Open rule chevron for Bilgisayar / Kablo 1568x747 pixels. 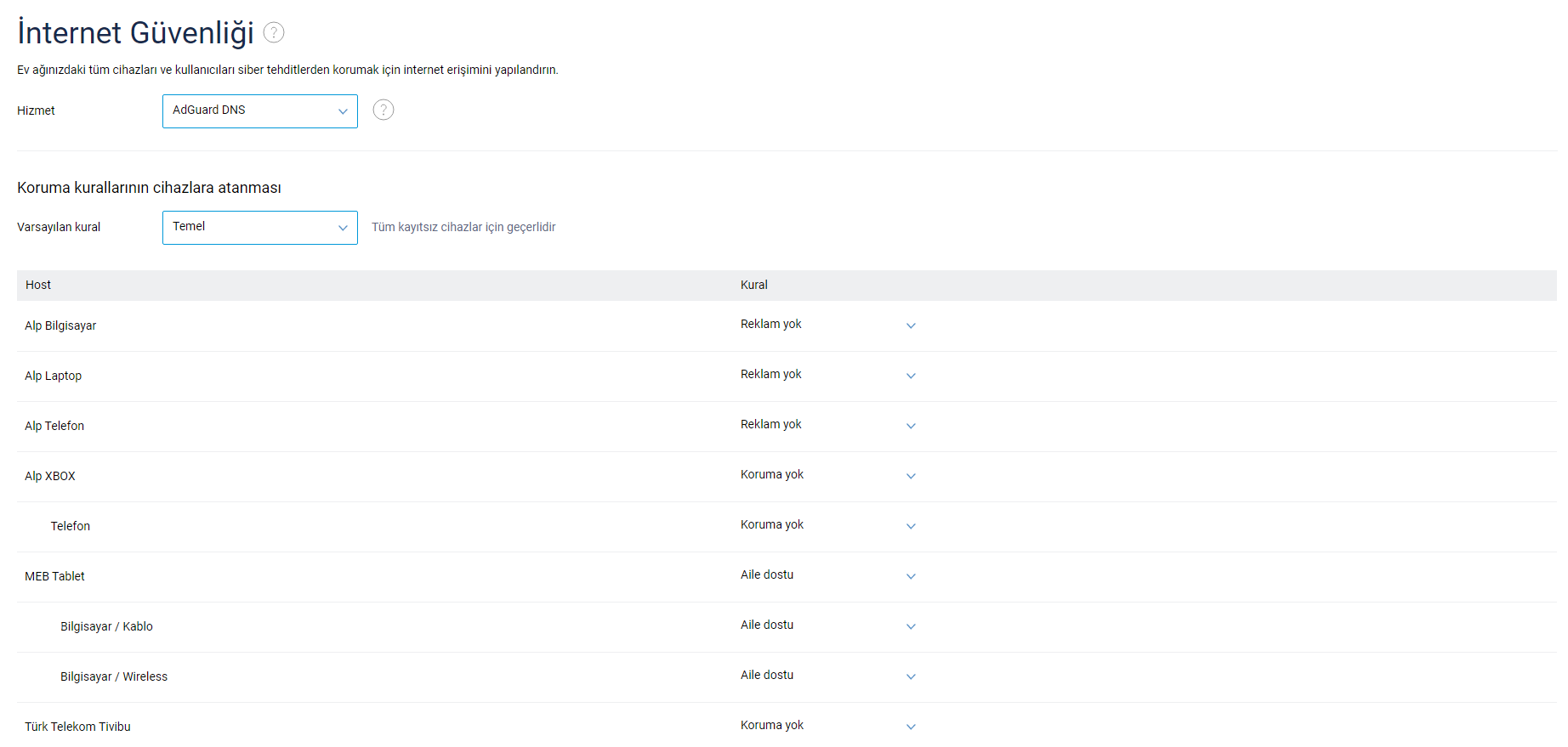[911, 626]
